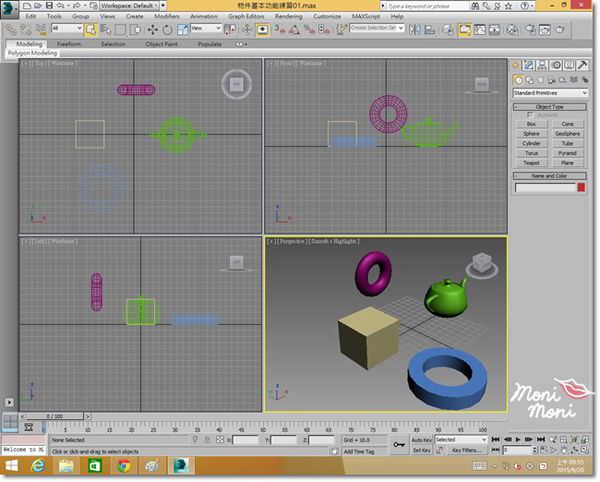
Task: Select the Lights category icon
Action: coord(541,79)
